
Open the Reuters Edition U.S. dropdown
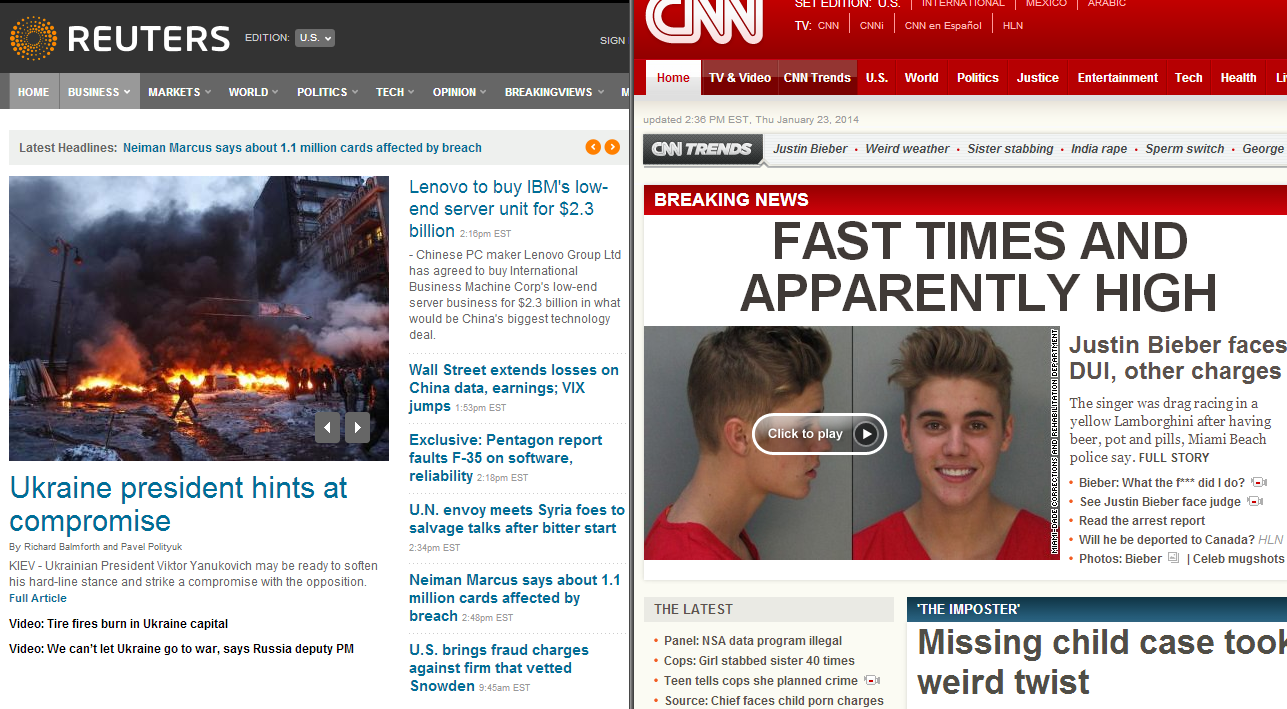[x=314, y=38]
